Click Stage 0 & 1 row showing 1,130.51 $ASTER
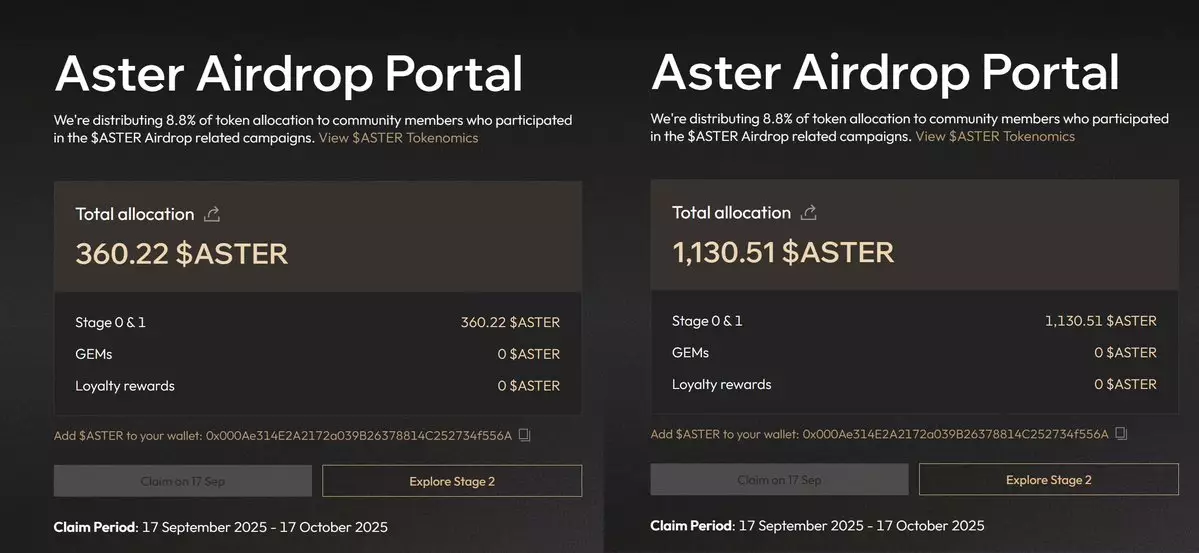The image size is (1199, 553). (914, 321)
